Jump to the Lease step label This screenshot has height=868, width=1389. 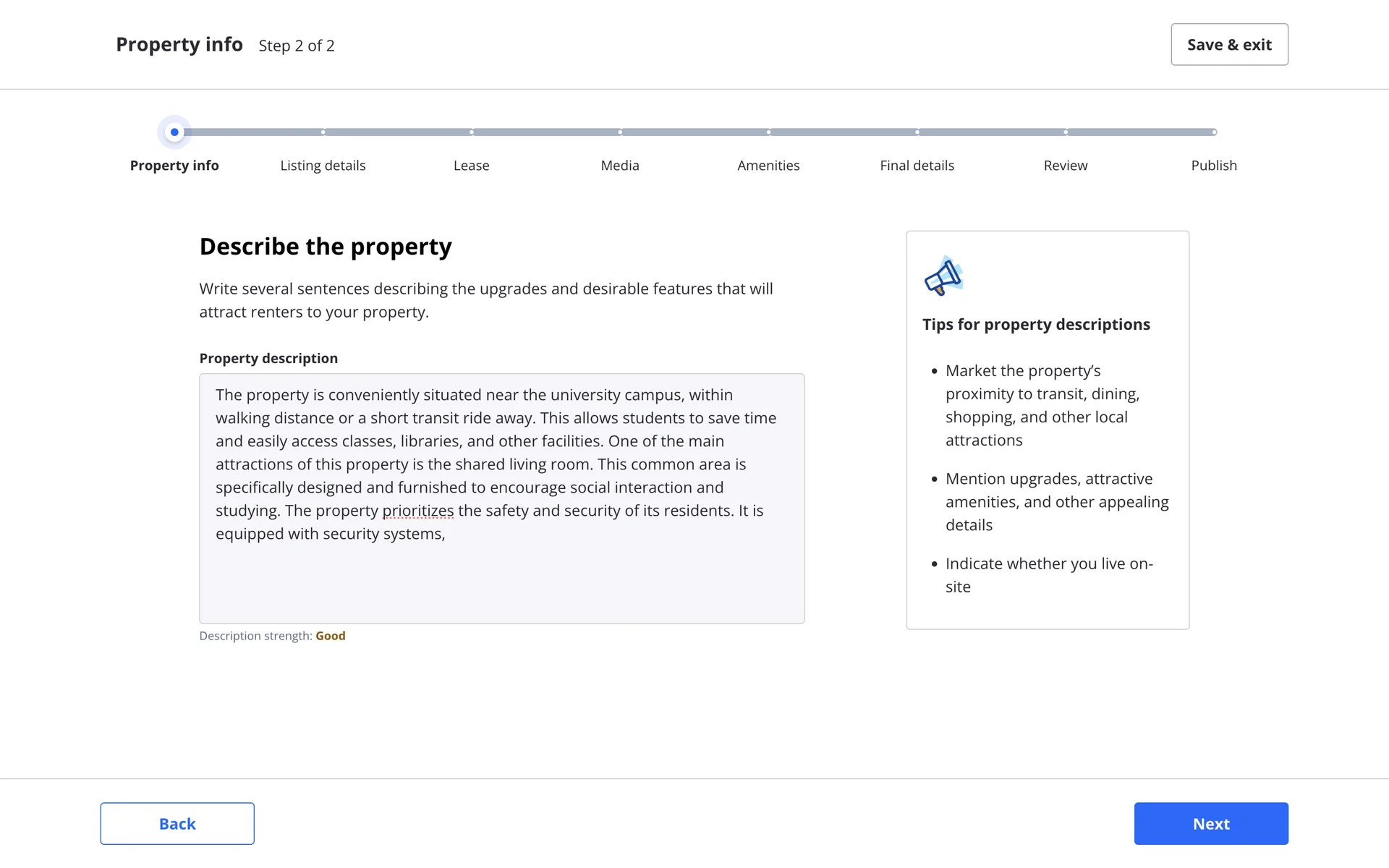(x=471, y=166)
